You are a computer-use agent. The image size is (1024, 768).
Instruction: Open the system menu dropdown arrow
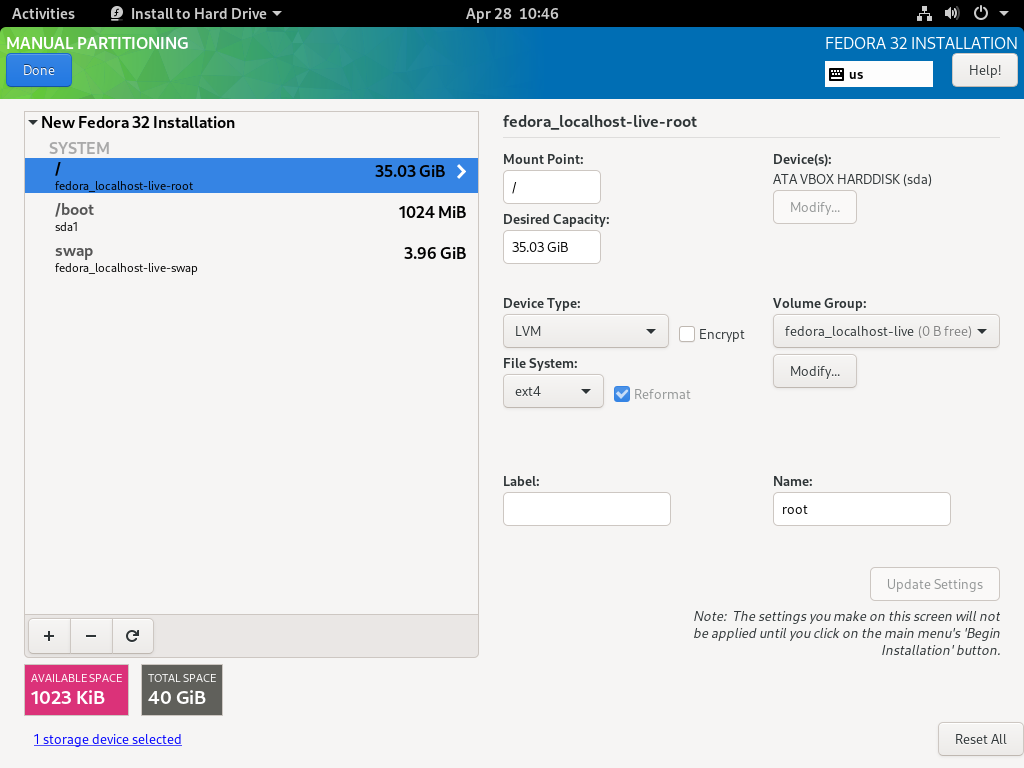pyautogui.click(x=1004, y=13)
